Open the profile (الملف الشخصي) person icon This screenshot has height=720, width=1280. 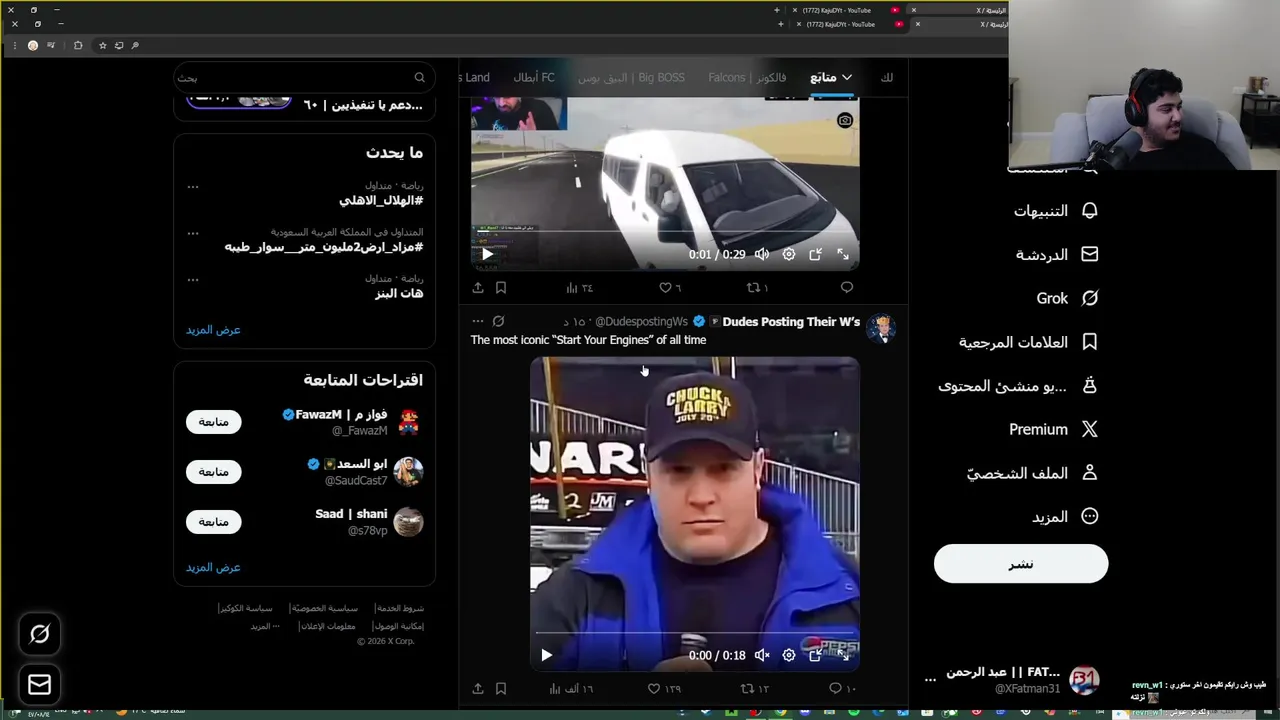click(1090, 473)
